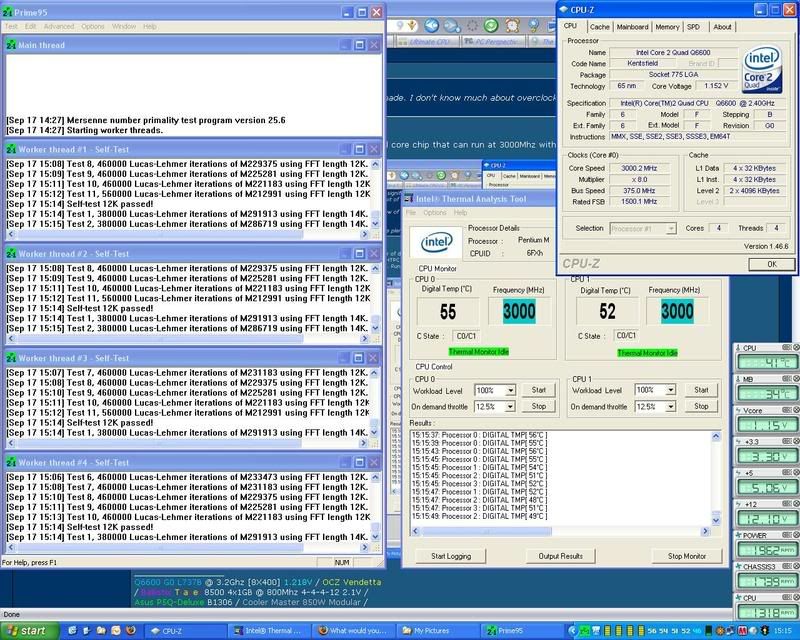Open the Options menu in Prime95

click(92, 27)
